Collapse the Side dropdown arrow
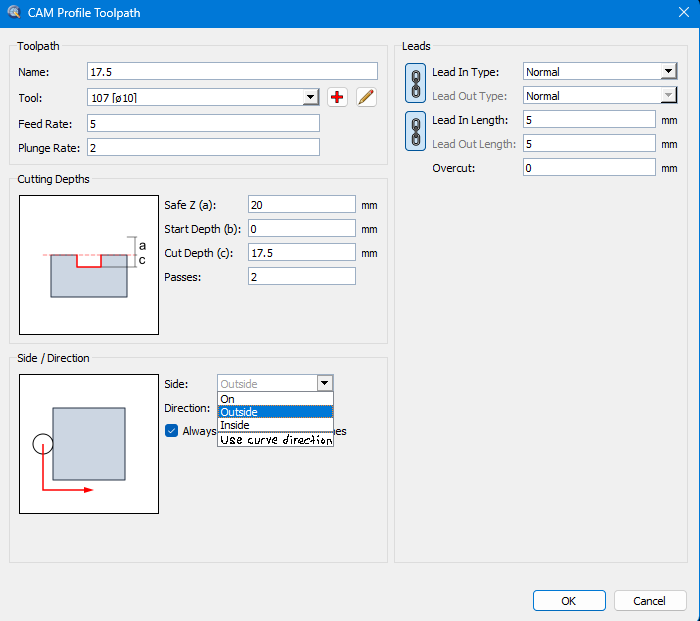The width and height of the screenshot is (700, 621). (x=324, y=383)
